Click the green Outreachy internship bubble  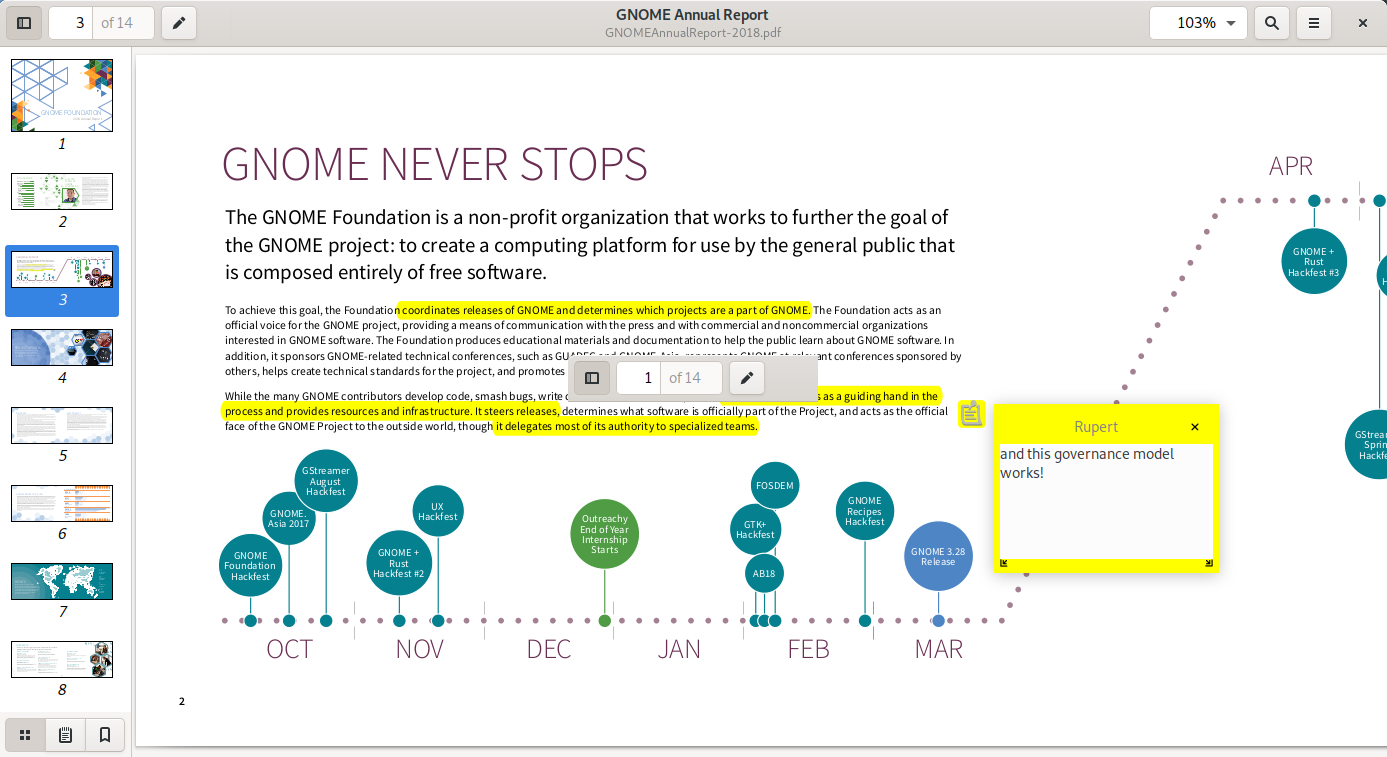[604, 534]
